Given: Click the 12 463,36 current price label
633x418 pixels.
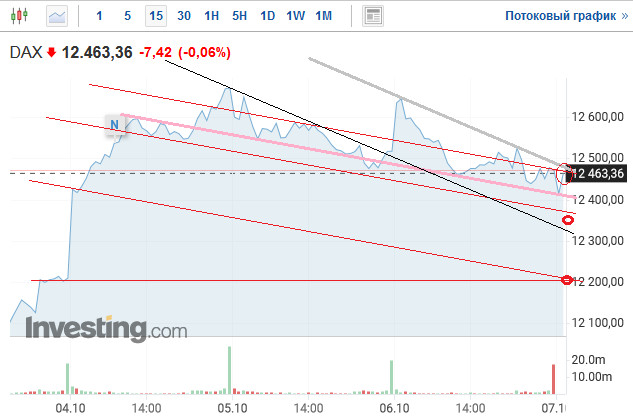Looking at the screenshot, I should tap(597, 174).
